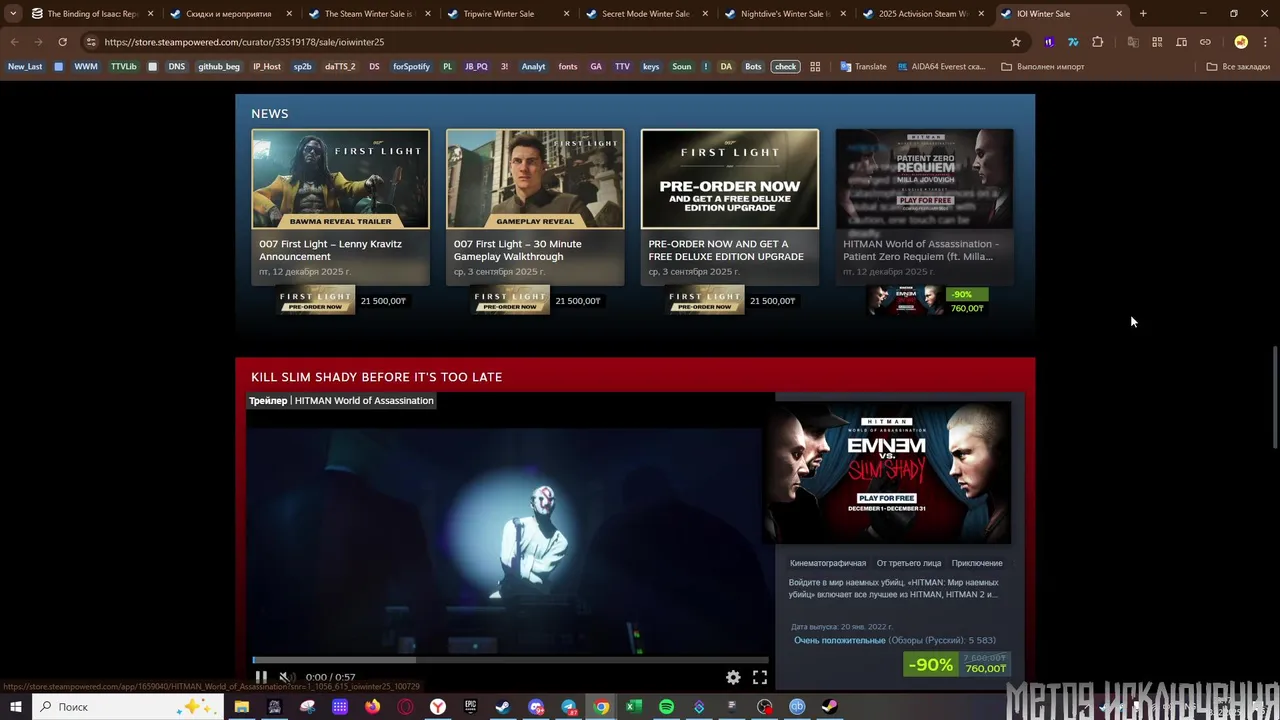Open Epic Games Launcher from the taskbar

[470, 707]
